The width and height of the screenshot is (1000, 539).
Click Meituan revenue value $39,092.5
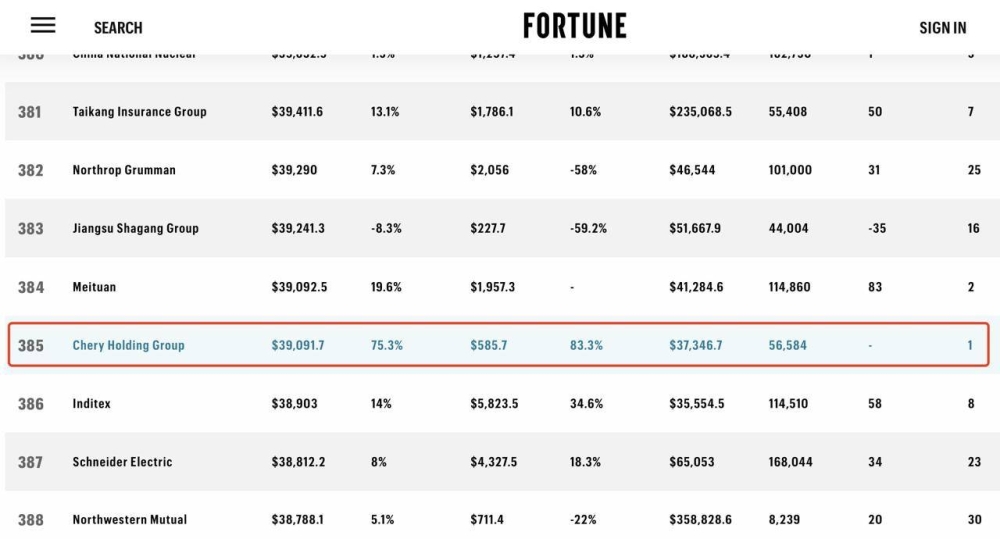click(x=299, y=287)
